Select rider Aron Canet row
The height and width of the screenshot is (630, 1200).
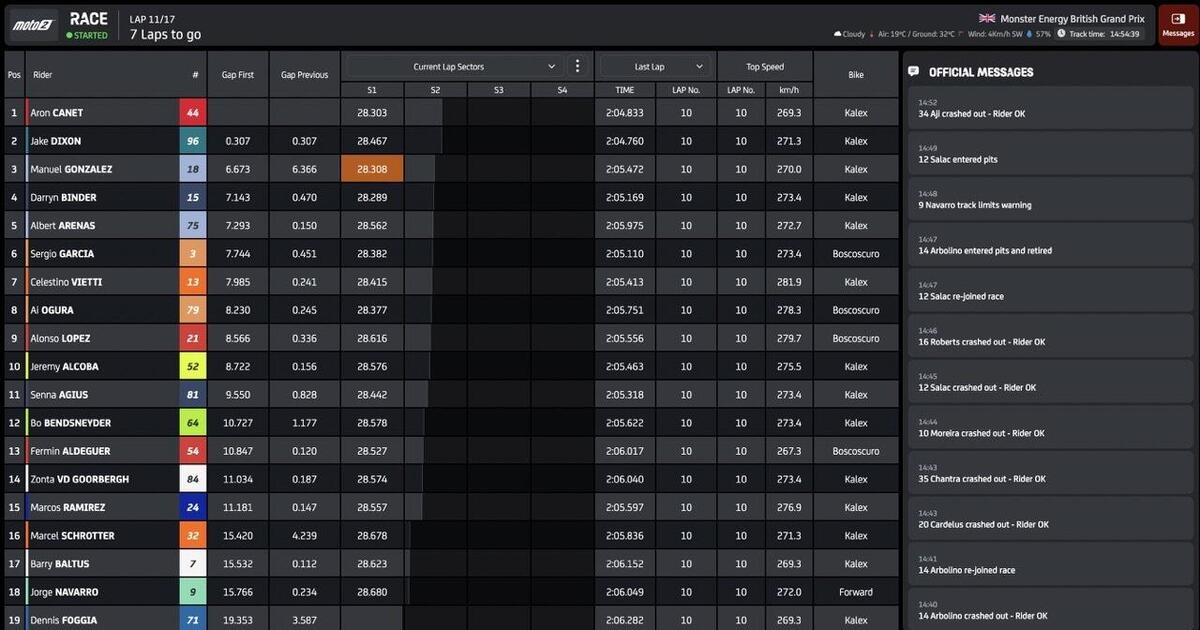pyautogui.click(x=100, y=113)
